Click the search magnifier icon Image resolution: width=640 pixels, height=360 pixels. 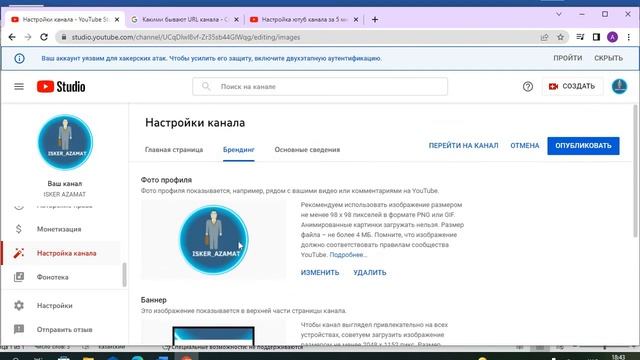pyautogui.click(x=206, y=87)
